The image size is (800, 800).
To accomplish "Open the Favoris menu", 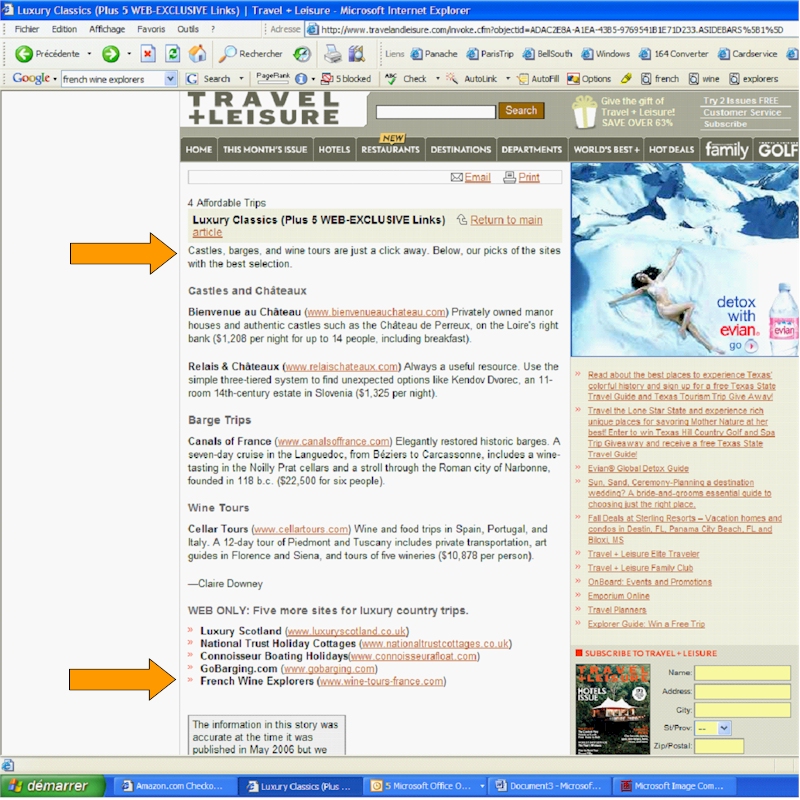I will (151, 29).
